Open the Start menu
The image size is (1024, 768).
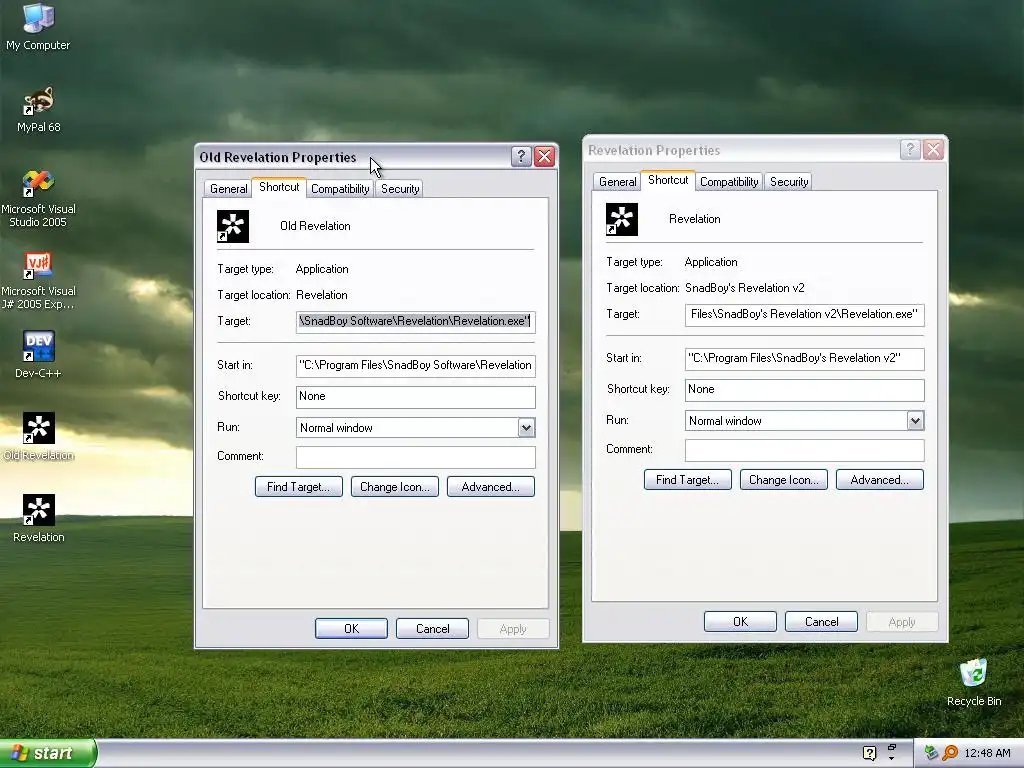(x=48, y=753)
